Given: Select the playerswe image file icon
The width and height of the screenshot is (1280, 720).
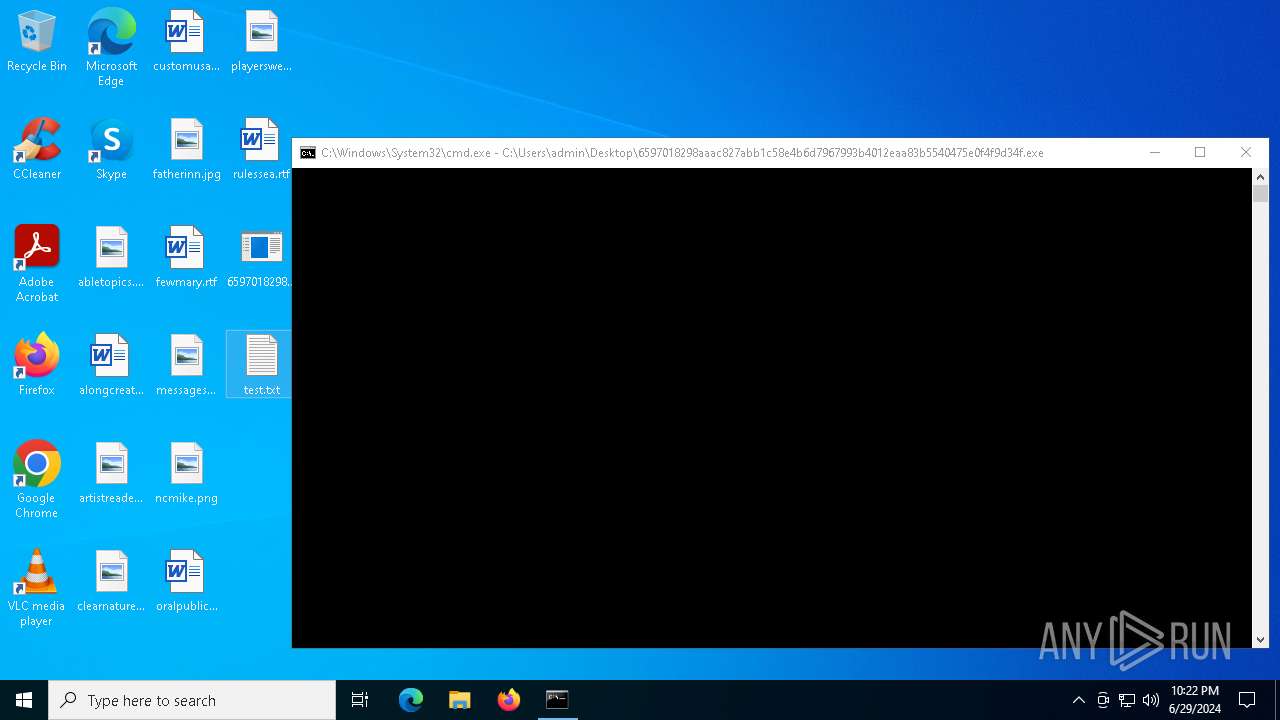Looking at the screenshot, I should coord(261,42).
